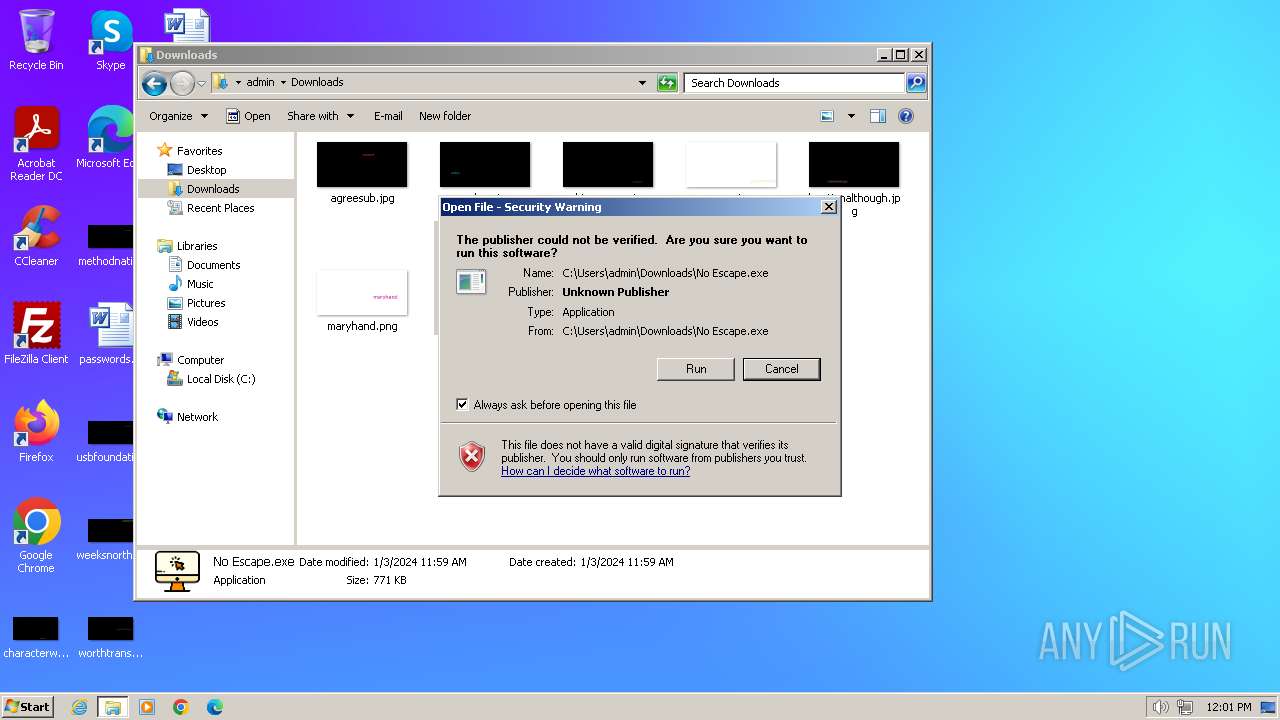Open the Share with menu
This screenshot has width=1280, height=720.
tap(320, 116)
